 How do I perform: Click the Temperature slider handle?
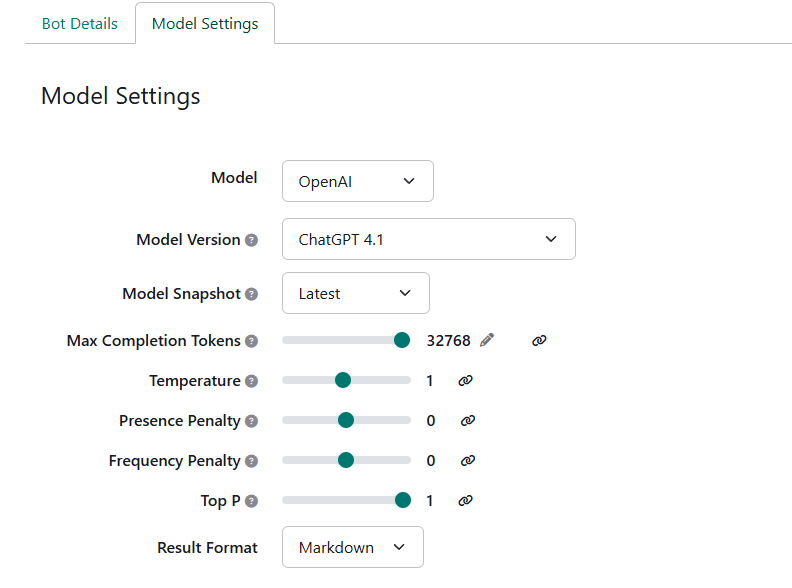tap(343, 380)
